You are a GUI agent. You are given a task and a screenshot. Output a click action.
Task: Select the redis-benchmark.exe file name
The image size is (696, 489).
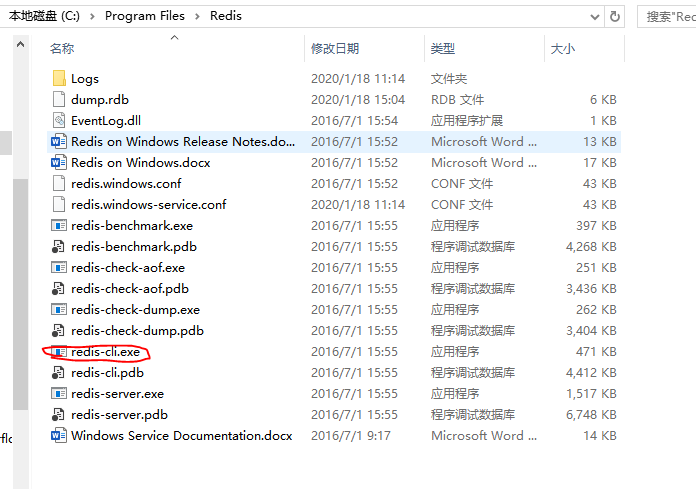click(132, 225)
